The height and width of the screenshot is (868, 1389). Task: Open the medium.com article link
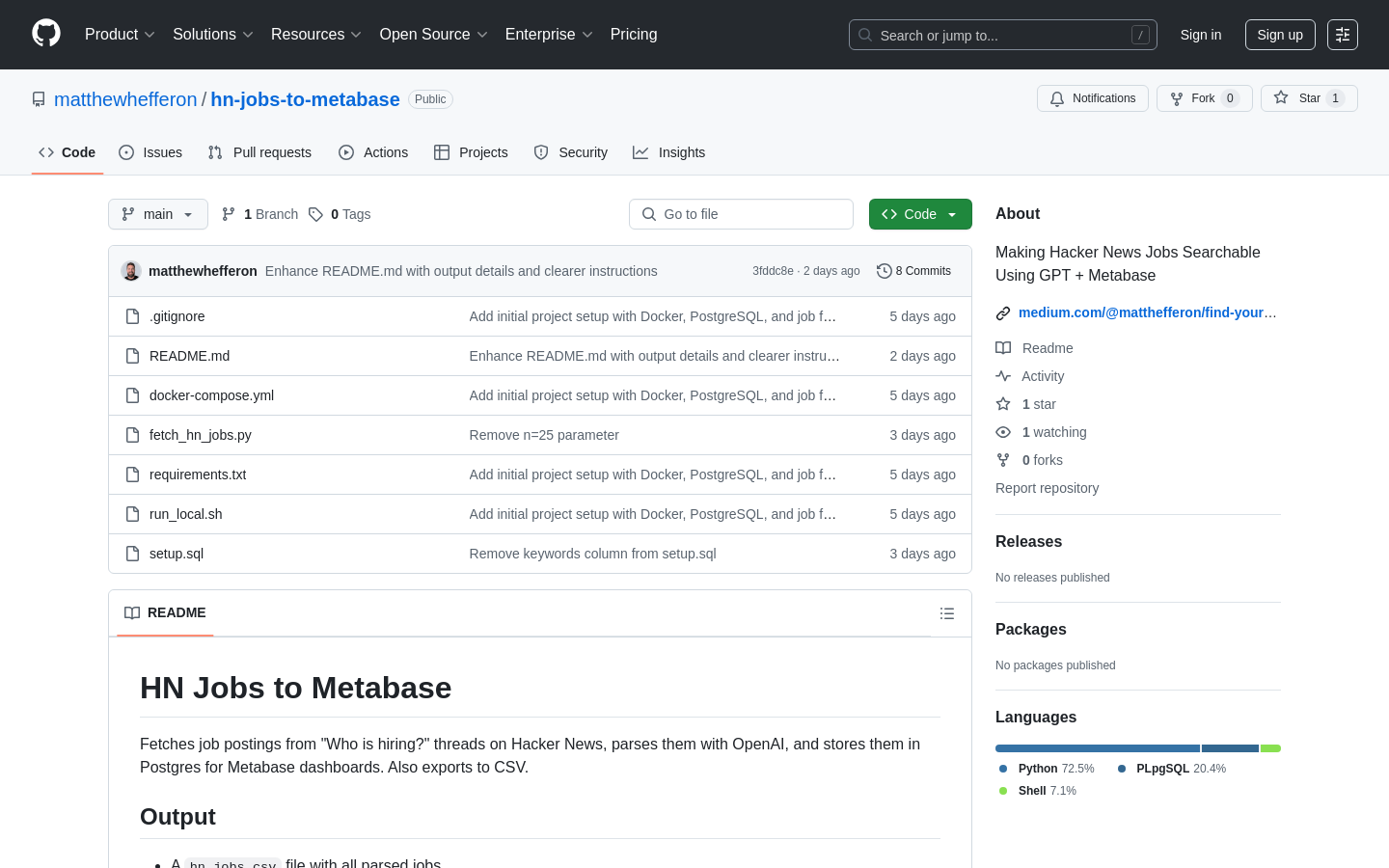pos(1147,312)
